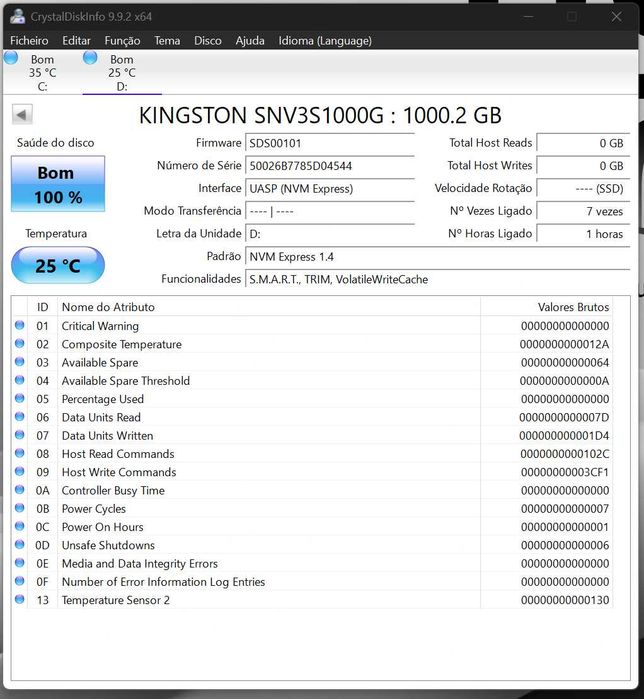Viewport: 644px width, 699px height.
Task: Click the ID column header
Action: click(x=42, y=307)
